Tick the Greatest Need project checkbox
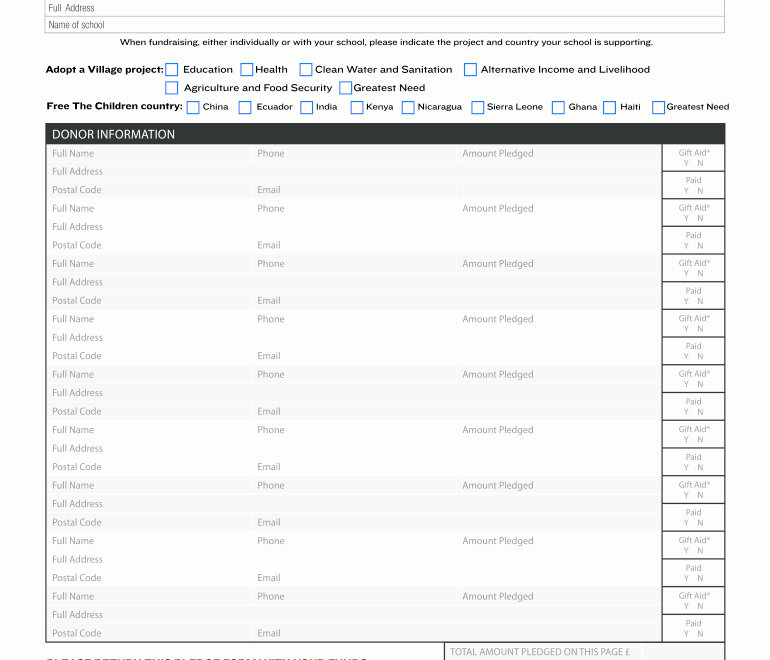 (x=345, y=88)
